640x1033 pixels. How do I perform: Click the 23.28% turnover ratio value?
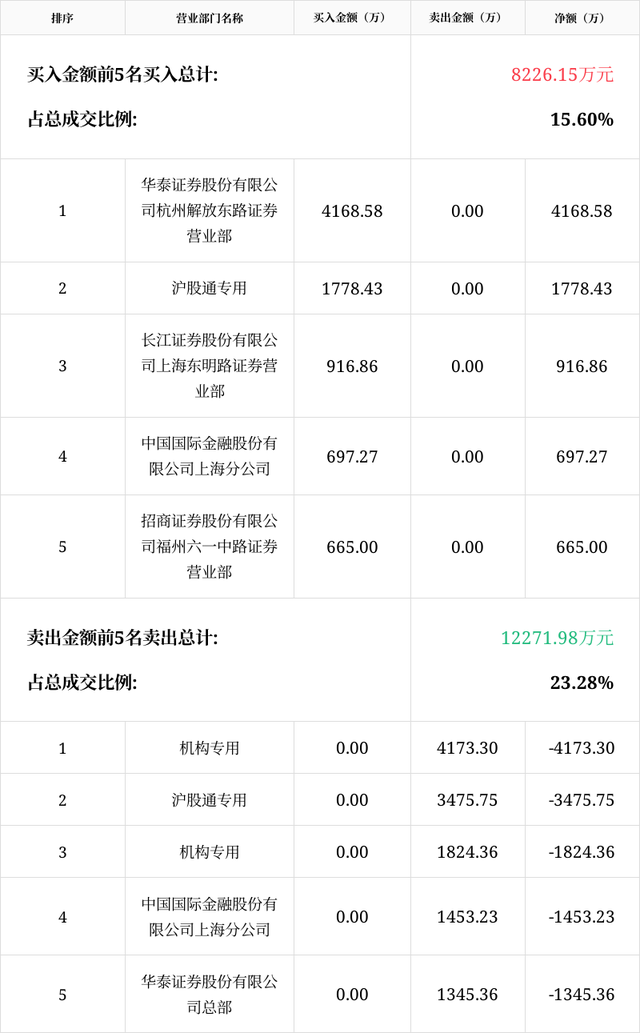581,683
